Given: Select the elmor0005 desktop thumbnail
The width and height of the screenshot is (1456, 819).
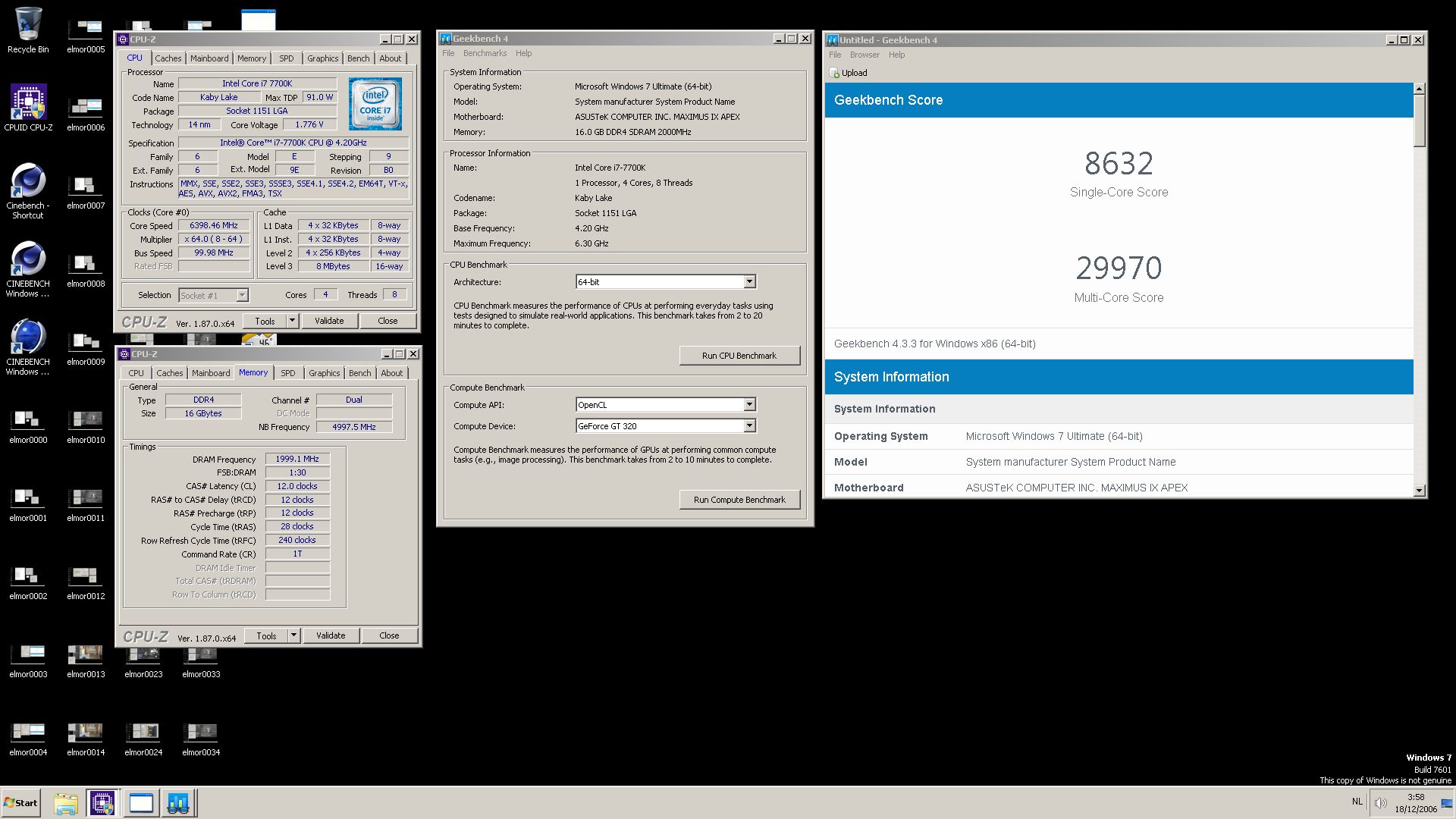Looking at the screenshot, I should tap(86, 36).
